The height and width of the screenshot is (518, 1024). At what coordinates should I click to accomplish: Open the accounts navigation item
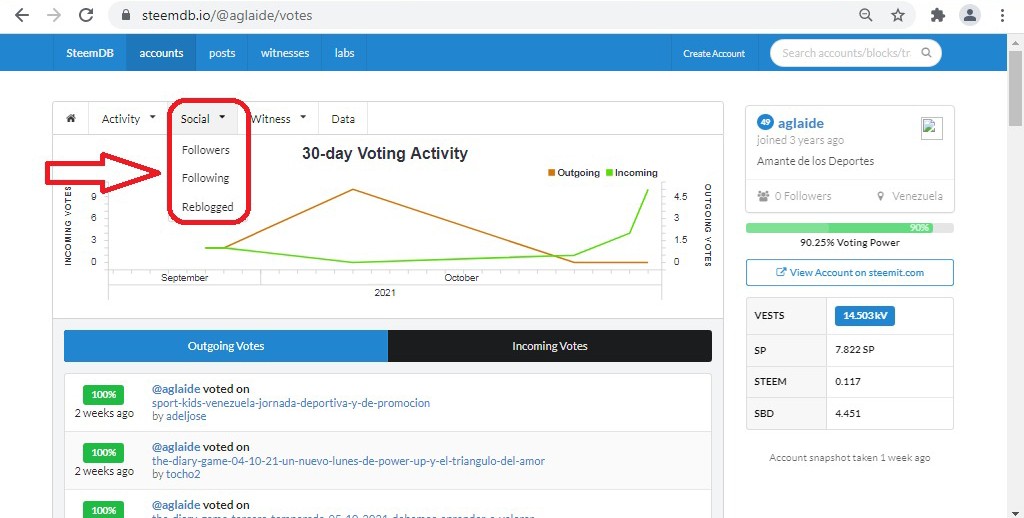(x=161, y=53)
